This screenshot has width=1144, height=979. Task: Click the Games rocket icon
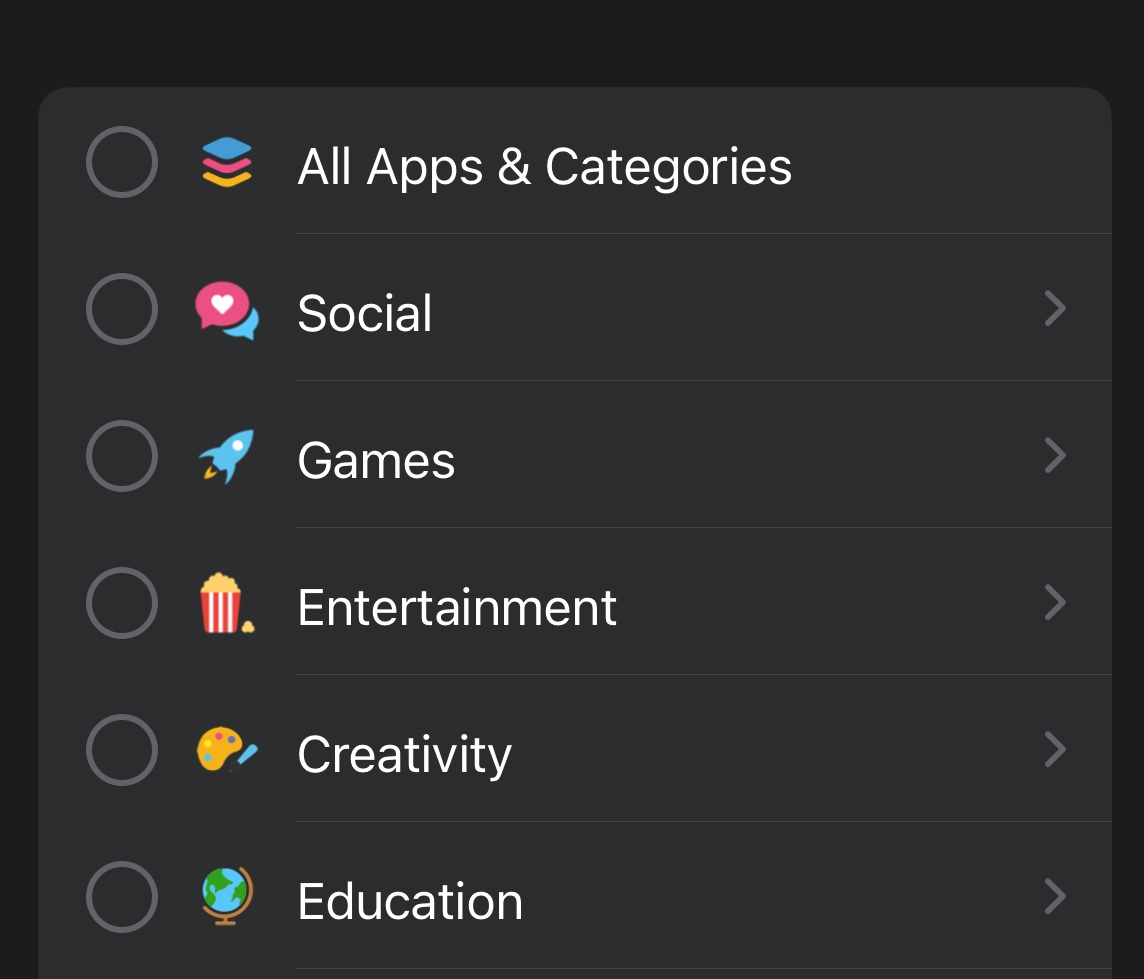(227, 457)
